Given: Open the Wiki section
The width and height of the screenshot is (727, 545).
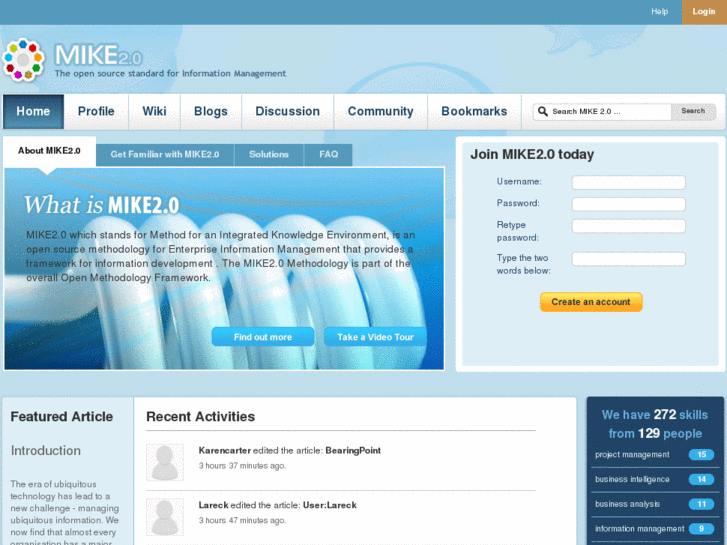Looking at the screenshot, I should (x=154, y=112).
